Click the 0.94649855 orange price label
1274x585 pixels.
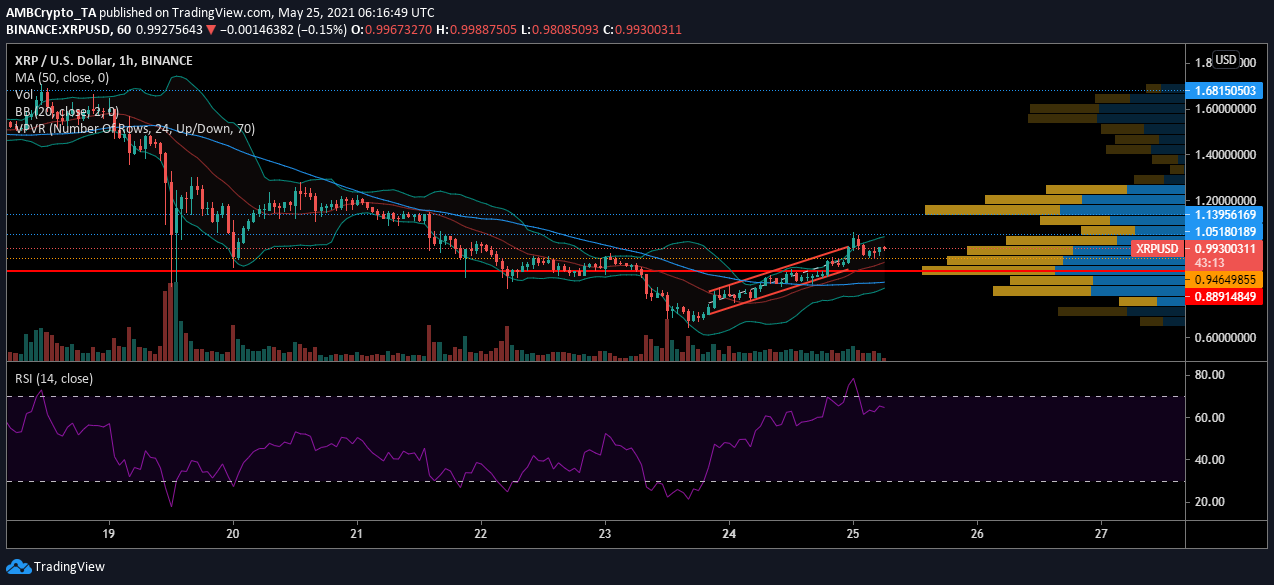pyautogui.click(x=1228, y=280)
